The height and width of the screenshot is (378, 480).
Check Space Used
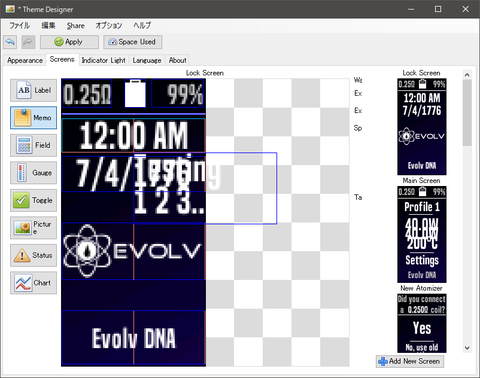pyautogui.click(x=133, y=42)
